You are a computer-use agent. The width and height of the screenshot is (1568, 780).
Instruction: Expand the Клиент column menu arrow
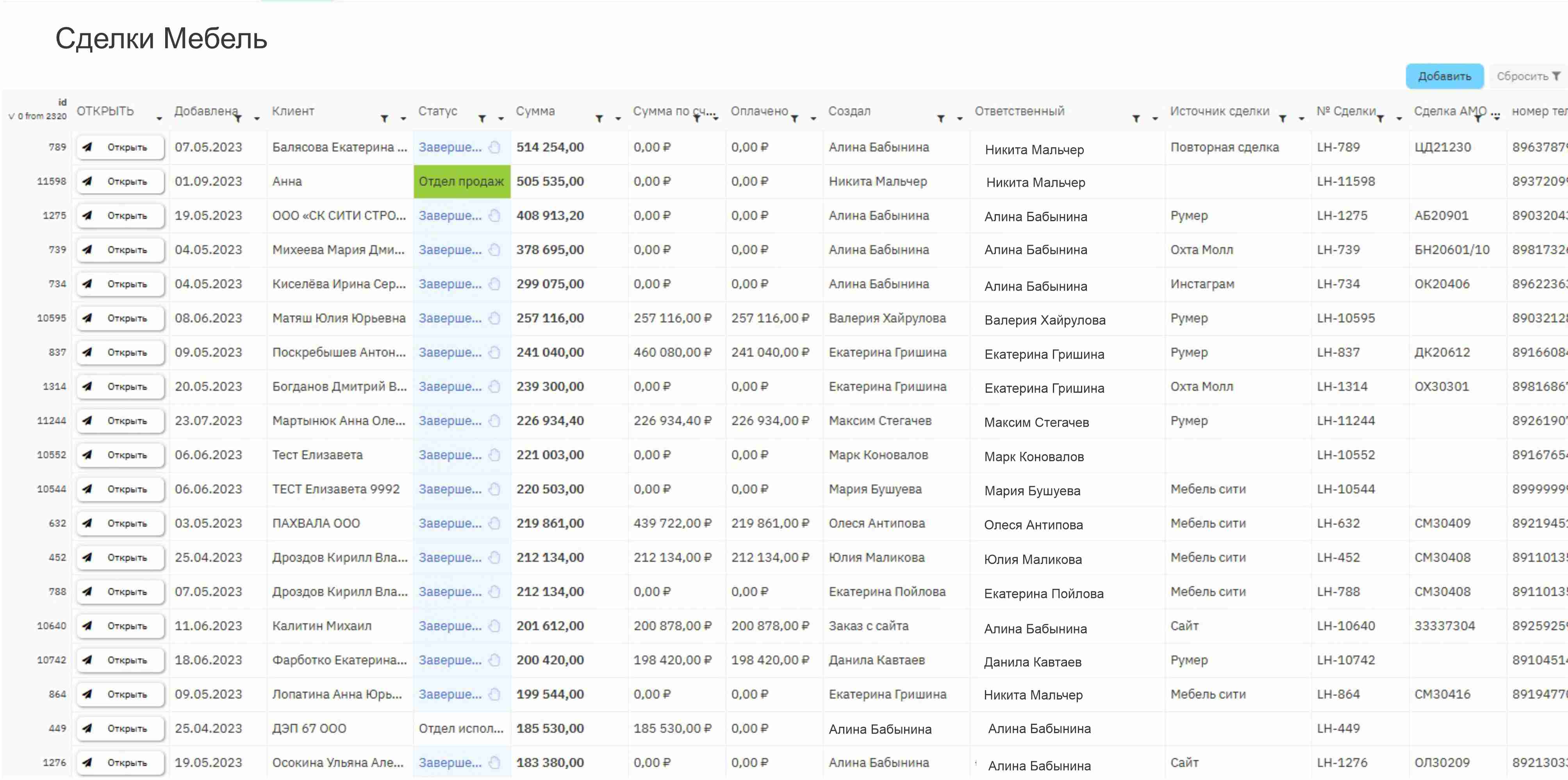click(x=403, y=119)
